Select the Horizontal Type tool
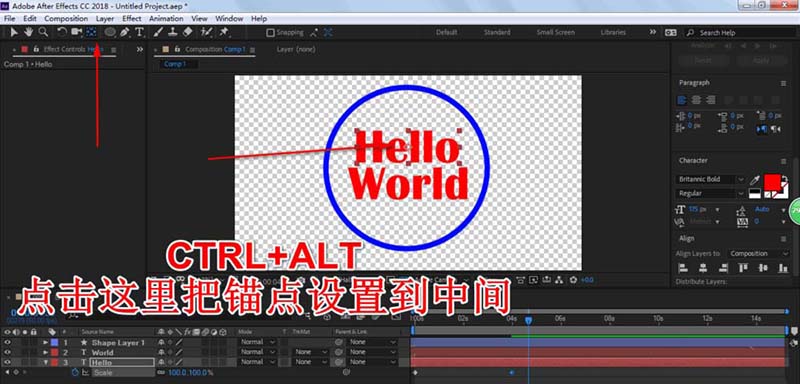 [x=139, y=32]
